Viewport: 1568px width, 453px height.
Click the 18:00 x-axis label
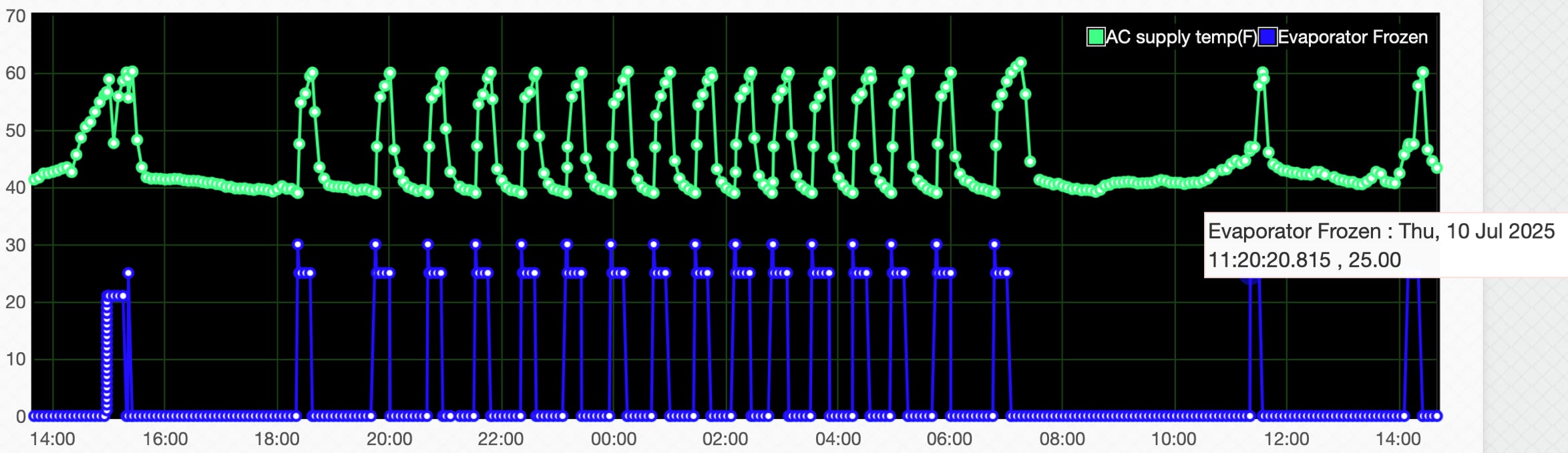276,439
